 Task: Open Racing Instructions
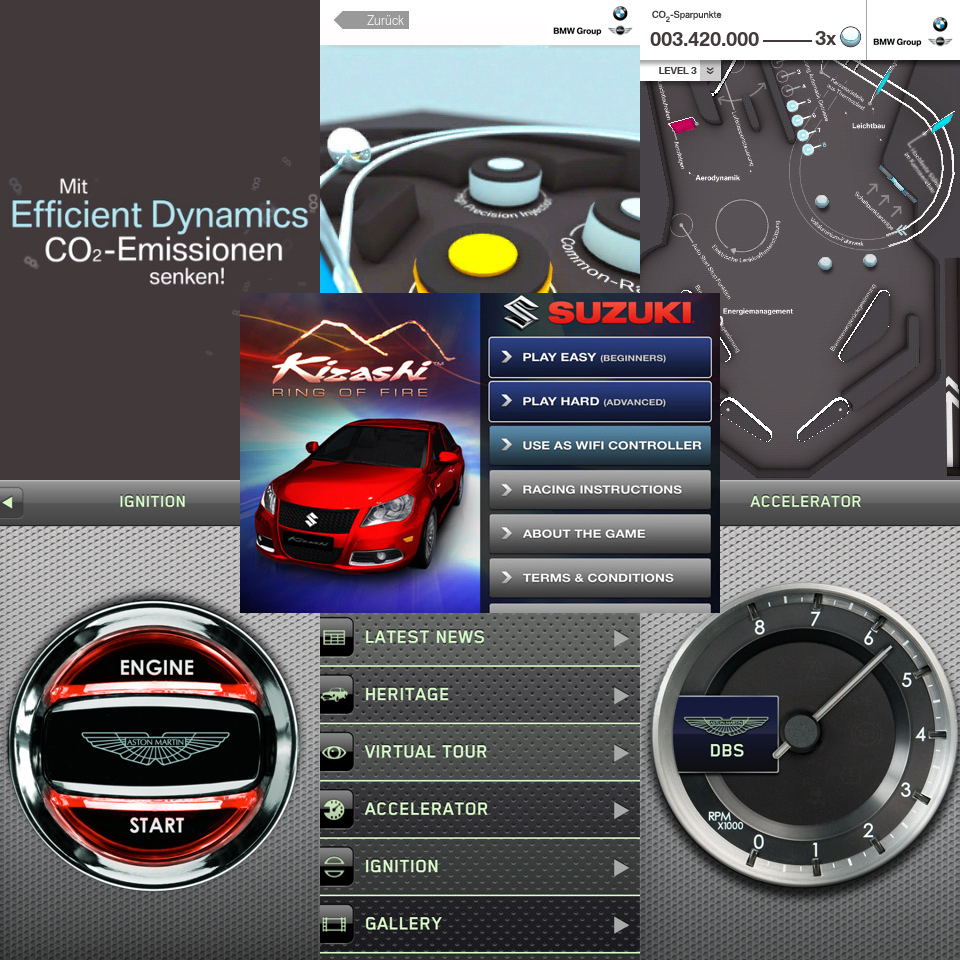point(600,489)
